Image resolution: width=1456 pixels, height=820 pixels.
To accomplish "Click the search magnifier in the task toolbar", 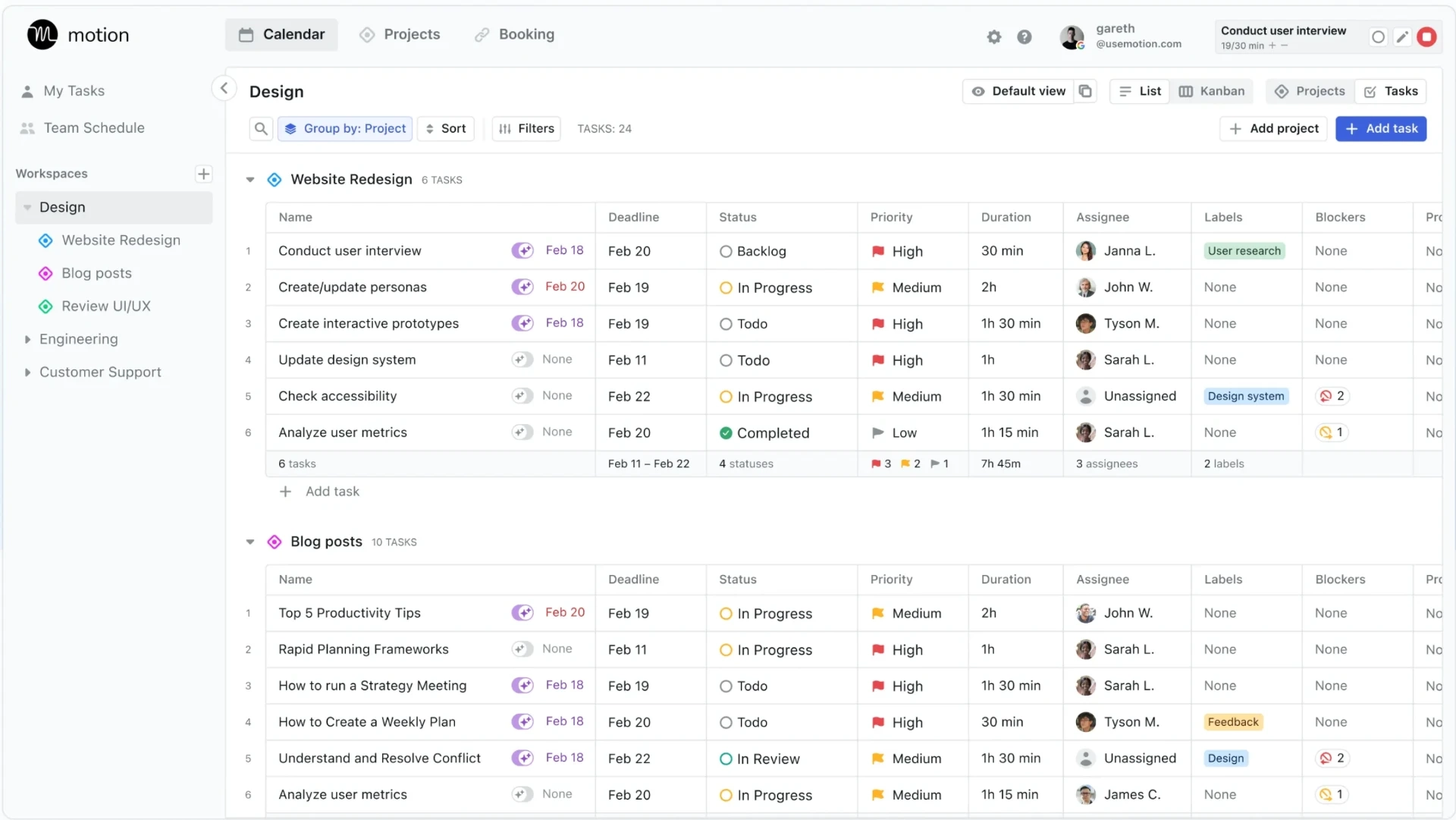I will point(261,128).
